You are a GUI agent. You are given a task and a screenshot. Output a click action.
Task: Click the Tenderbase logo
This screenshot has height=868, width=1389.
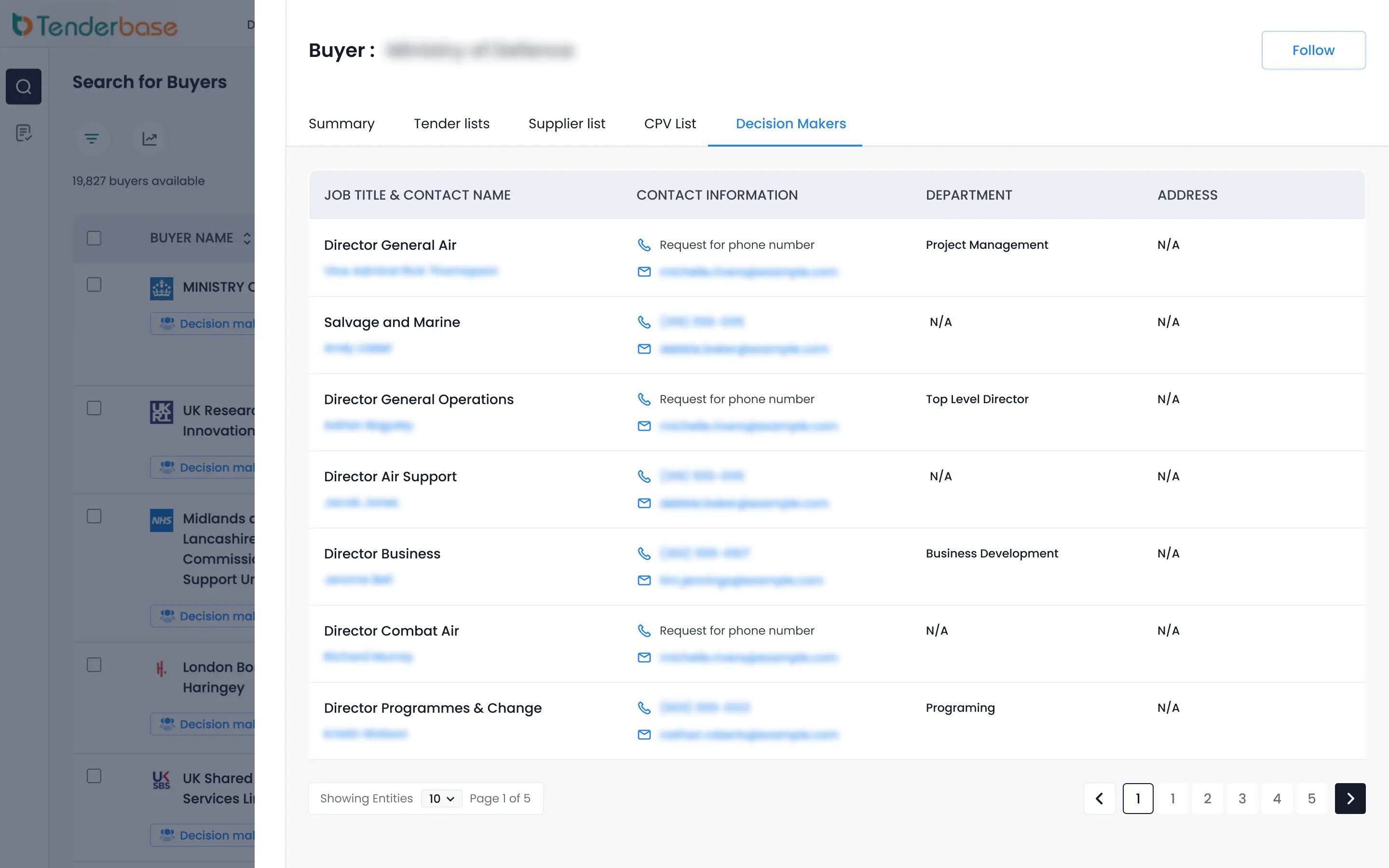[x=95, y=25]
